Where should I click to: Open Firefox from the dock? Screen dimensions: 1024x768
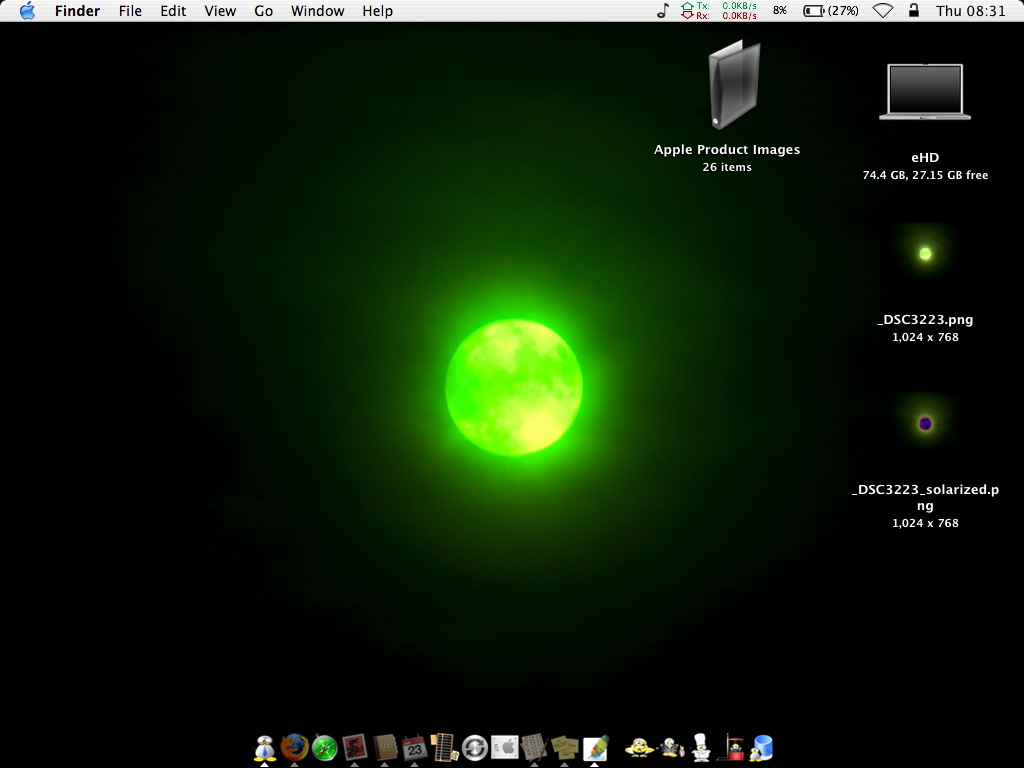[294, 747]
